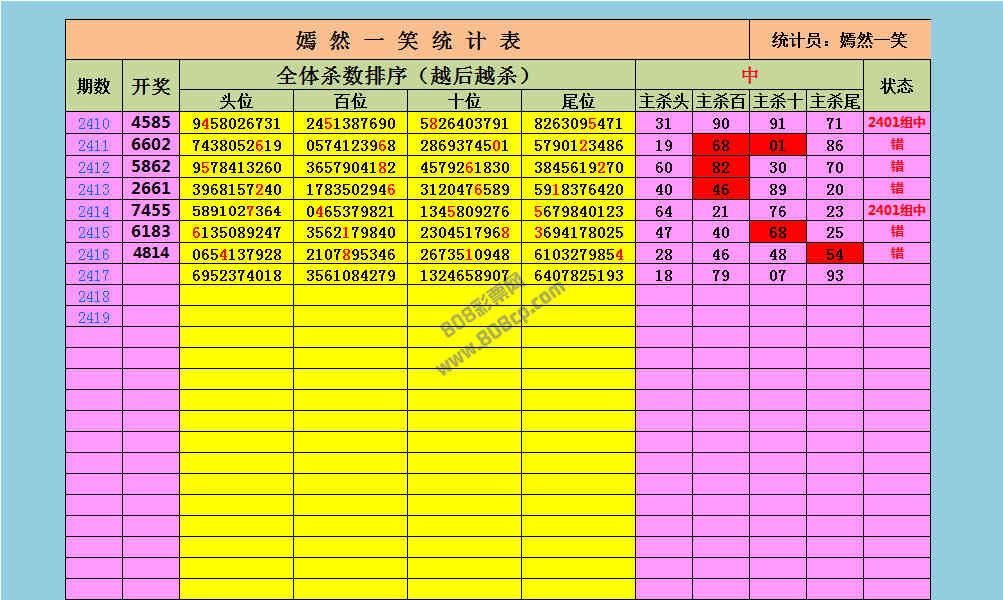
Task: Select draw result 4585 cell
Action: (151, 123)
